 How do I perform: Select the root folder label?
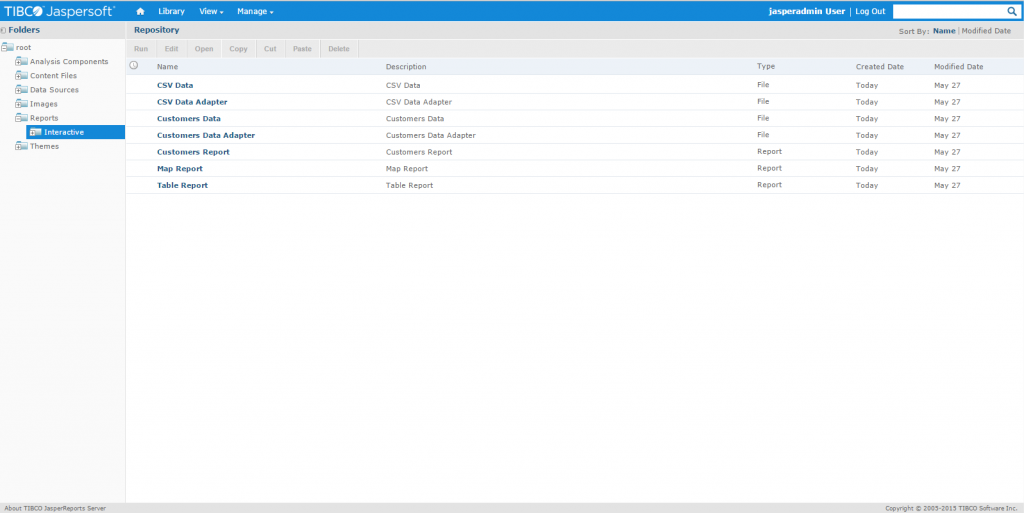pos(24,48)
